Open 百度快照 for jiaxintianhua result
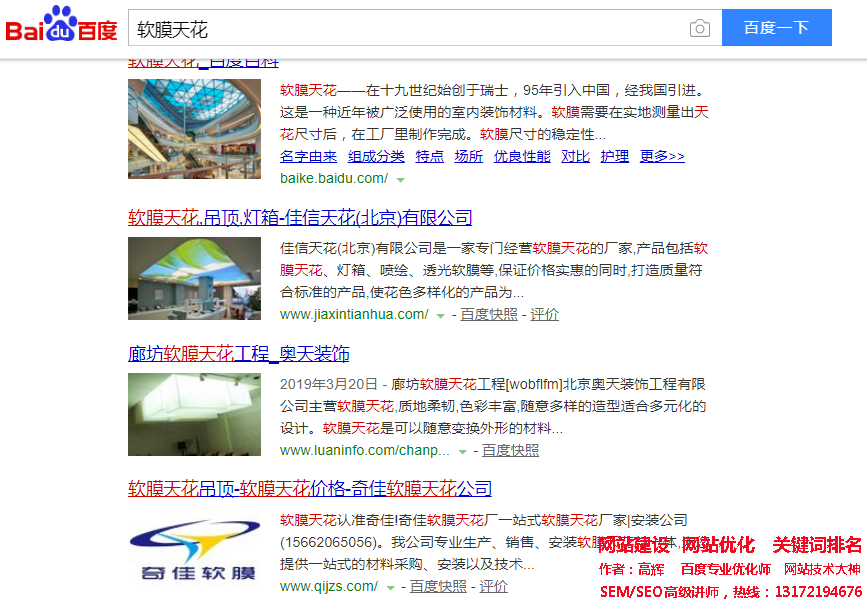The image size is (867, 614). [489, 315]
